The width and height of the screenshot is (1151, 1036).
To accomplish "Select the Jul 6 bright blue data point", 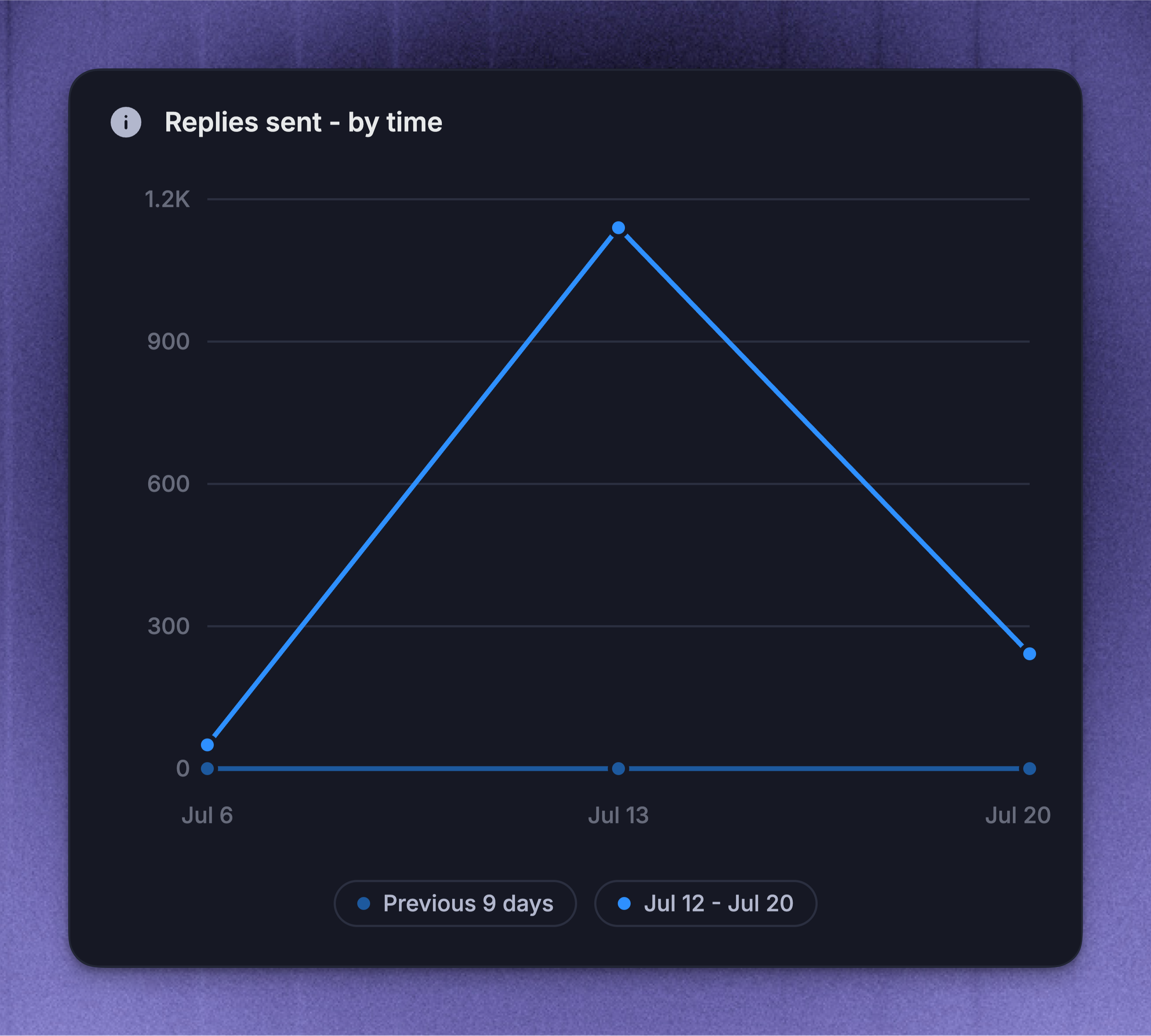I will point(208,745).
